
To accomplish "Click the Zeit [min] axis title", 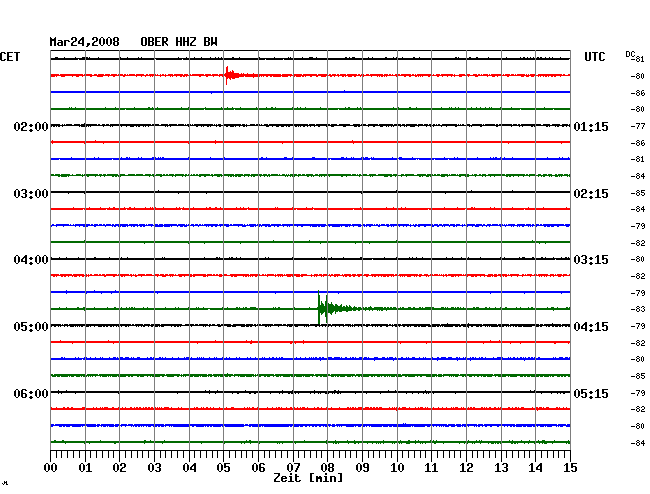I will 308,478.
